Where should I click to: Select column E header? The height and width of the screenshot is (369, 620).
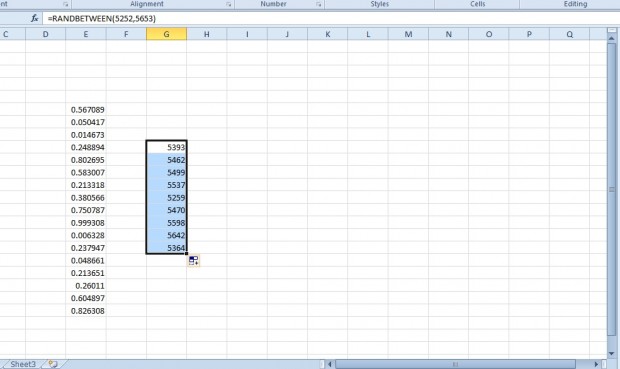86,34
